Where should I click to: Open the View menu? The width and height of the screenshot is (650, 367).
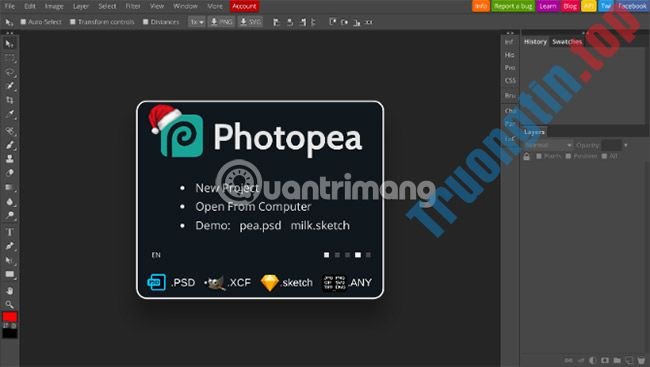(x=157, y=6)
